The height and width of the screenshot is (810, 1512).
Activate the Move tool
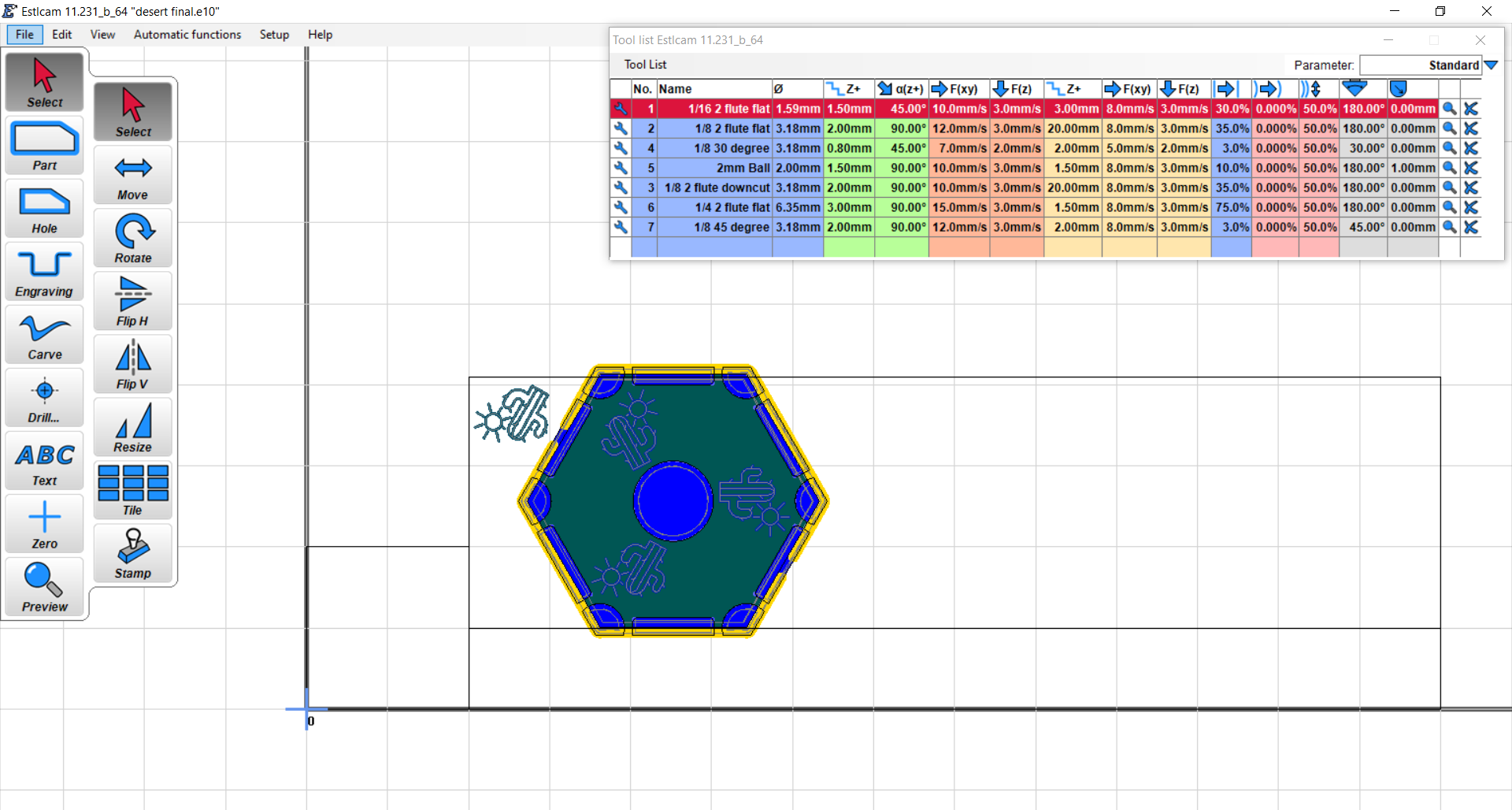tap(133, 175)
